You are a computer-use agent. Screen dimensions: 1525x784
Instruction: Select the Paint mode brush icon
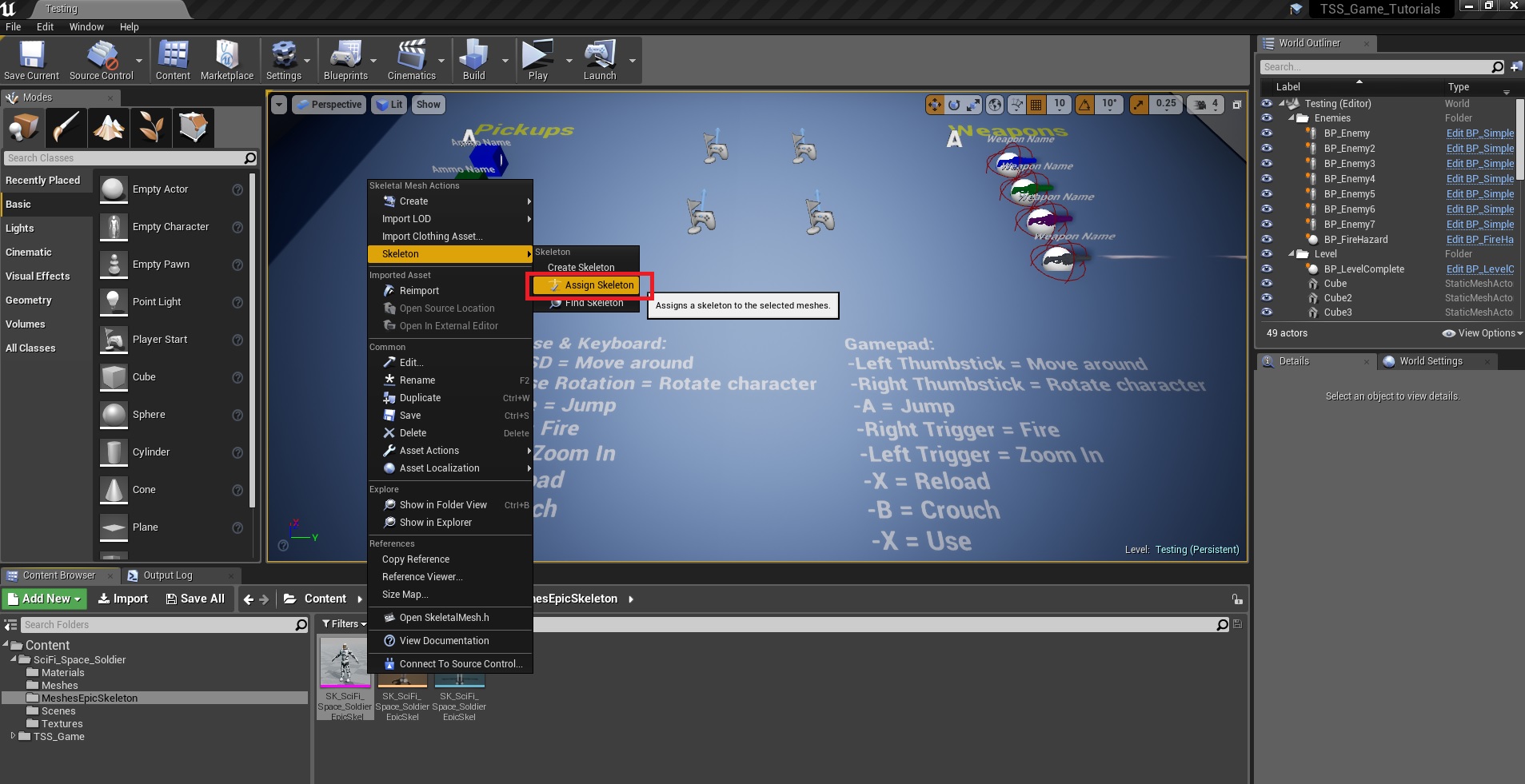pyautogui.click(x=66, y=127)
